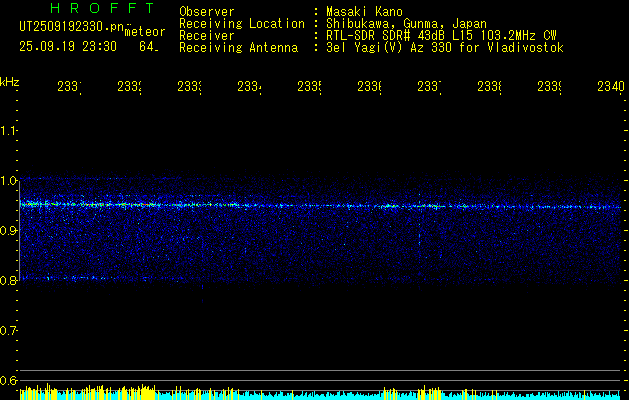
Task: Click the 0.7 frequency axis label
Action: coord(9,330)
